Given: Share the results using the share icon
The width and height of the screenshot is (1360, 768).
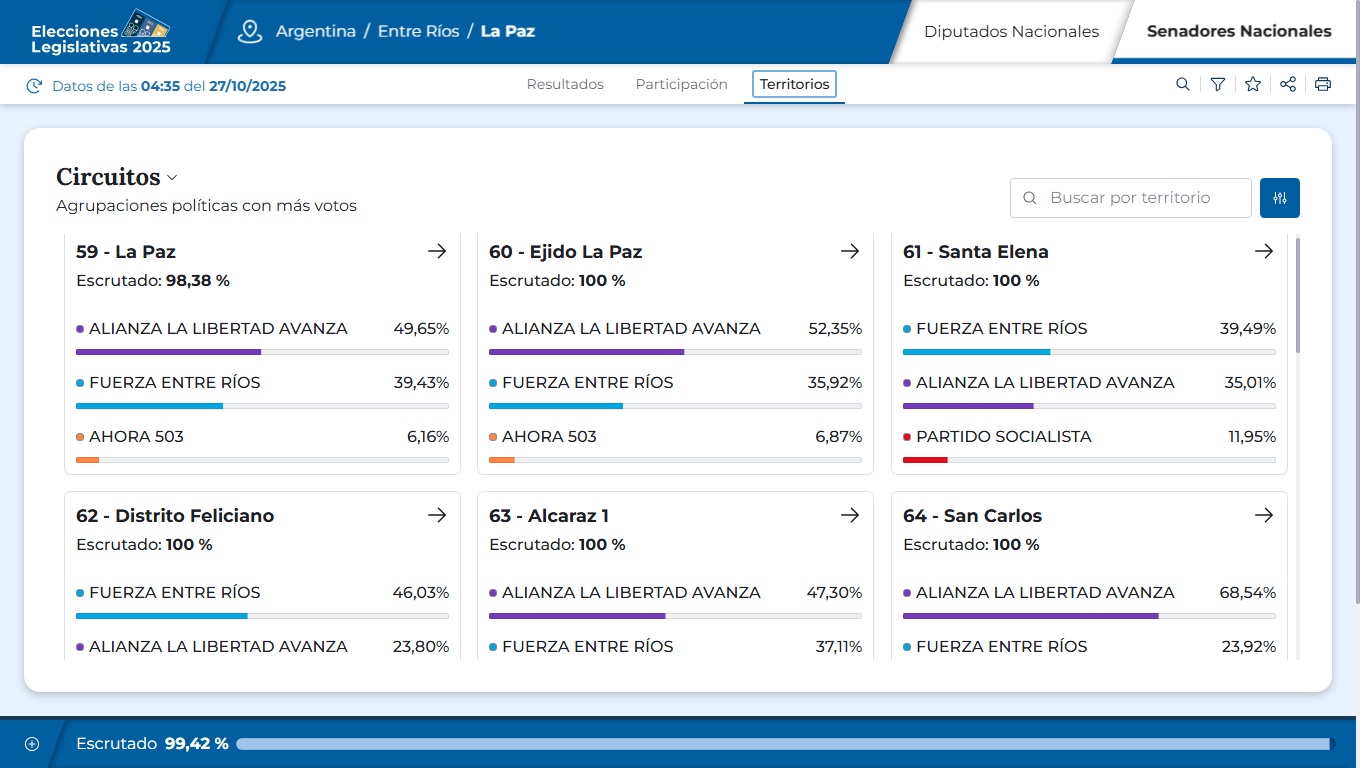Looking at the screenshot, I should coord(1287,84).
